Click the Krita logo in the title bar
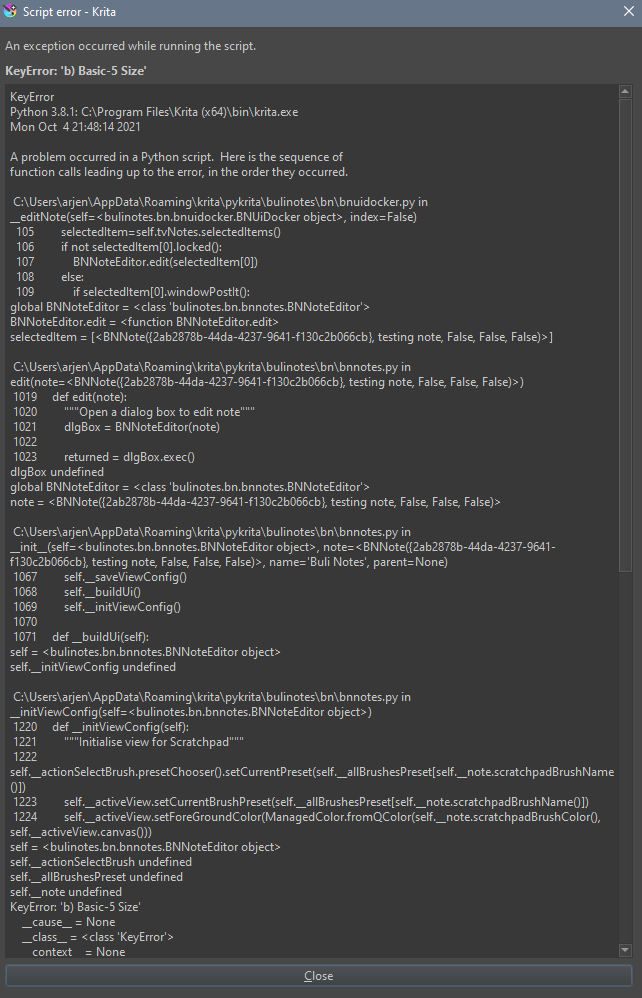This screenshot has height=998, width=642. click(x=10, y=11)
